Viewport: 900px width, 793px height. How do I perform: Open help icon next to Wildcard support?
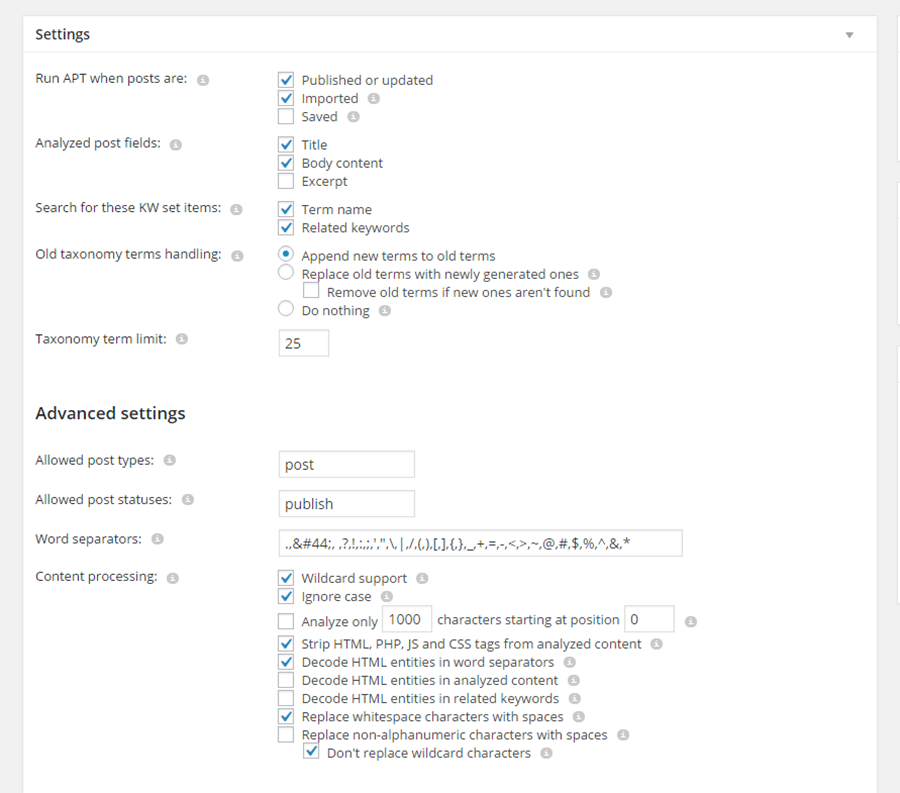coord(421,578)
